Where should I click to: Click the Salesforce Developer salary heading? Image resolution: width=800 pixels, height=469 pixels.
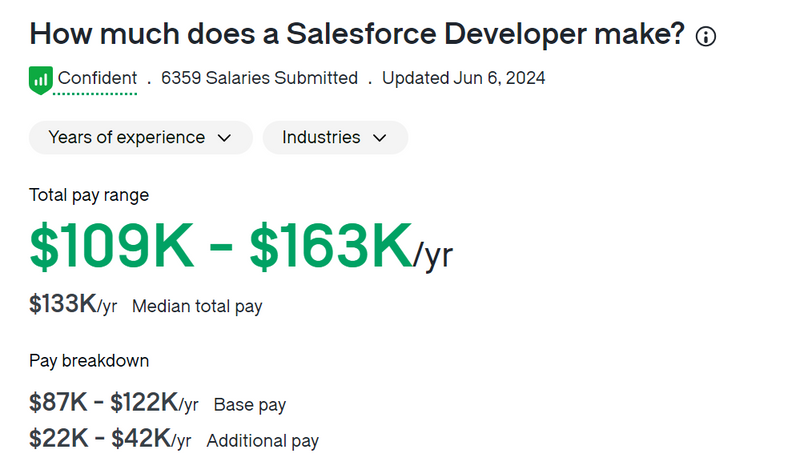[x=357, y=35]
